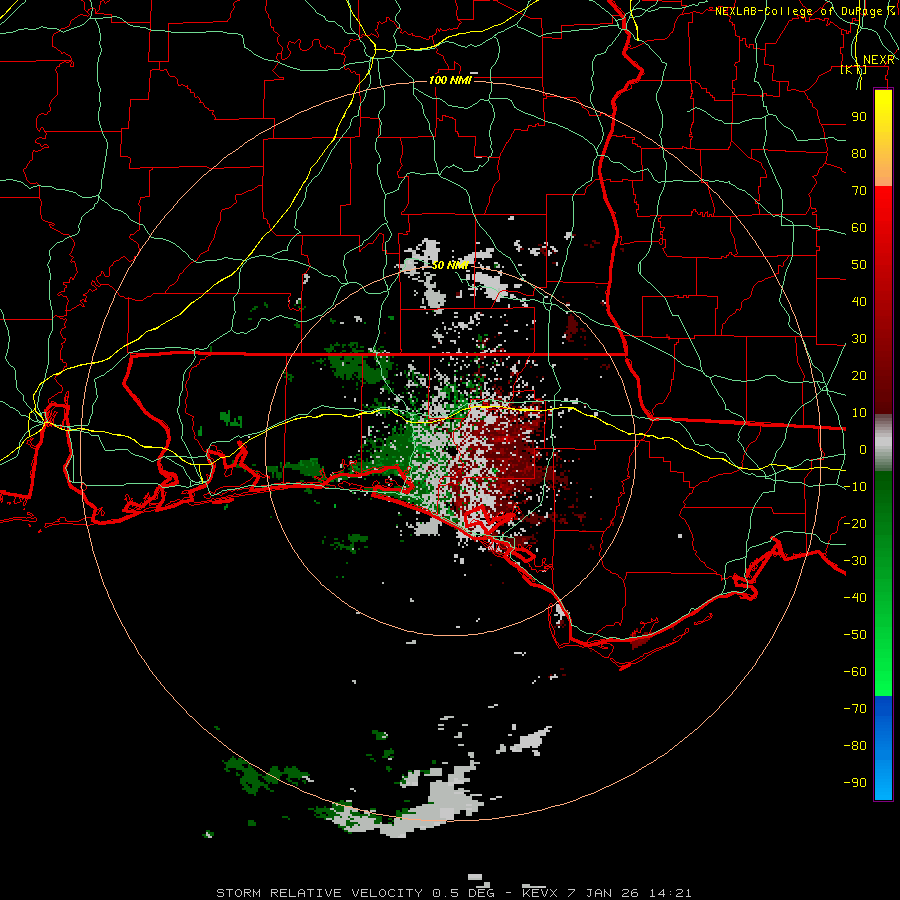This screenshot has height=900, width=900.
Task: Click the -60 value on the velocity scale
Action: point(855,672)
